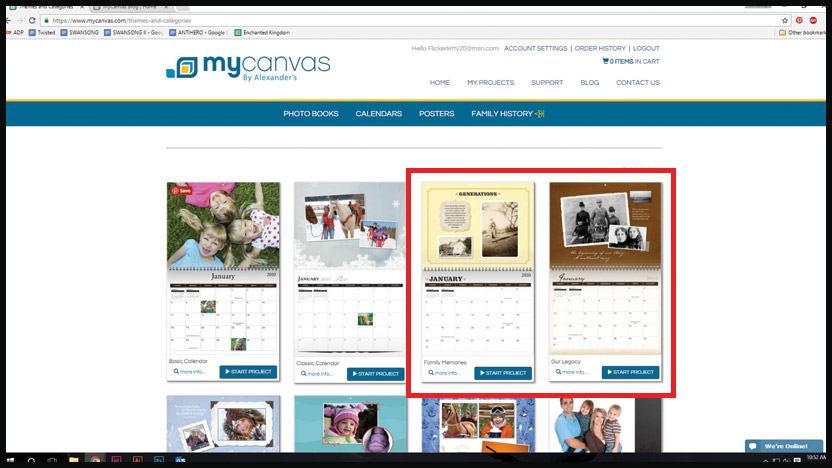
Task: Go to Contact Us
Action: click(x=638, y=83)
